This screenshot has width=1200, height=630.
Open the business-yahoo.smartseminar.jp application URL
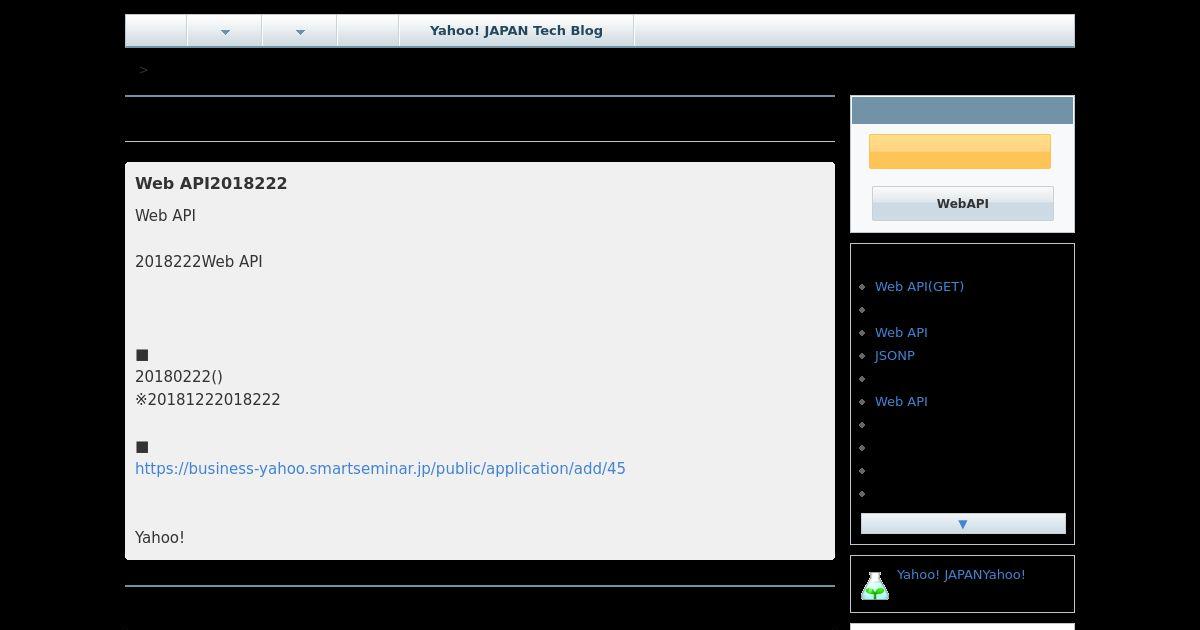380,469
